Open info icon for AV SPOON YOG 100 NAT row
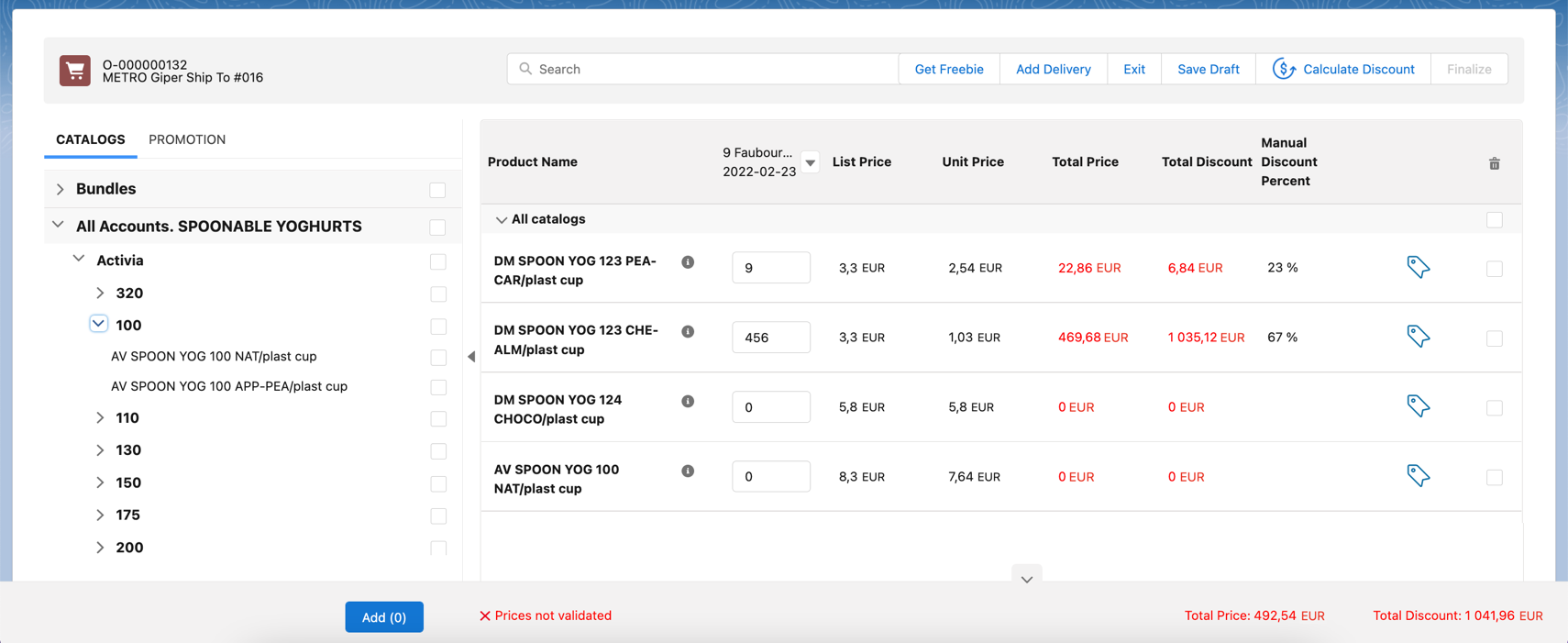This screenshot has width=1568, height=643. [688, 471]
